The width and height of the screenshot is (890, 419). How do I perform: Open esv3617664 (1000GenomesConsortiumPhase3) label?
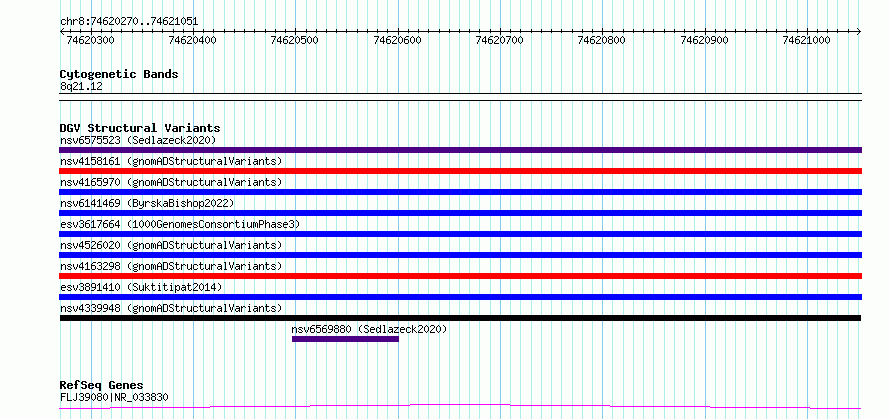click(x=180, y=224)
